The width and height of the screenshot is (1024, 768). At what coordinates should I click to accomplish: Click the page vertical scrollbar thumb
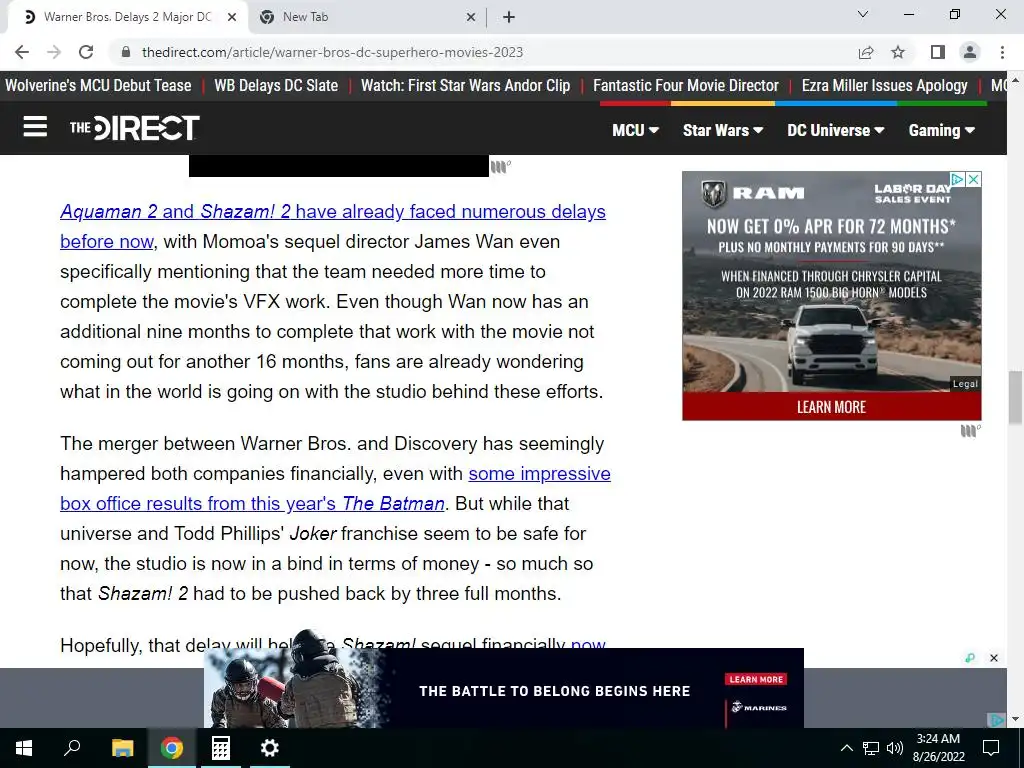pos(1016,397)
